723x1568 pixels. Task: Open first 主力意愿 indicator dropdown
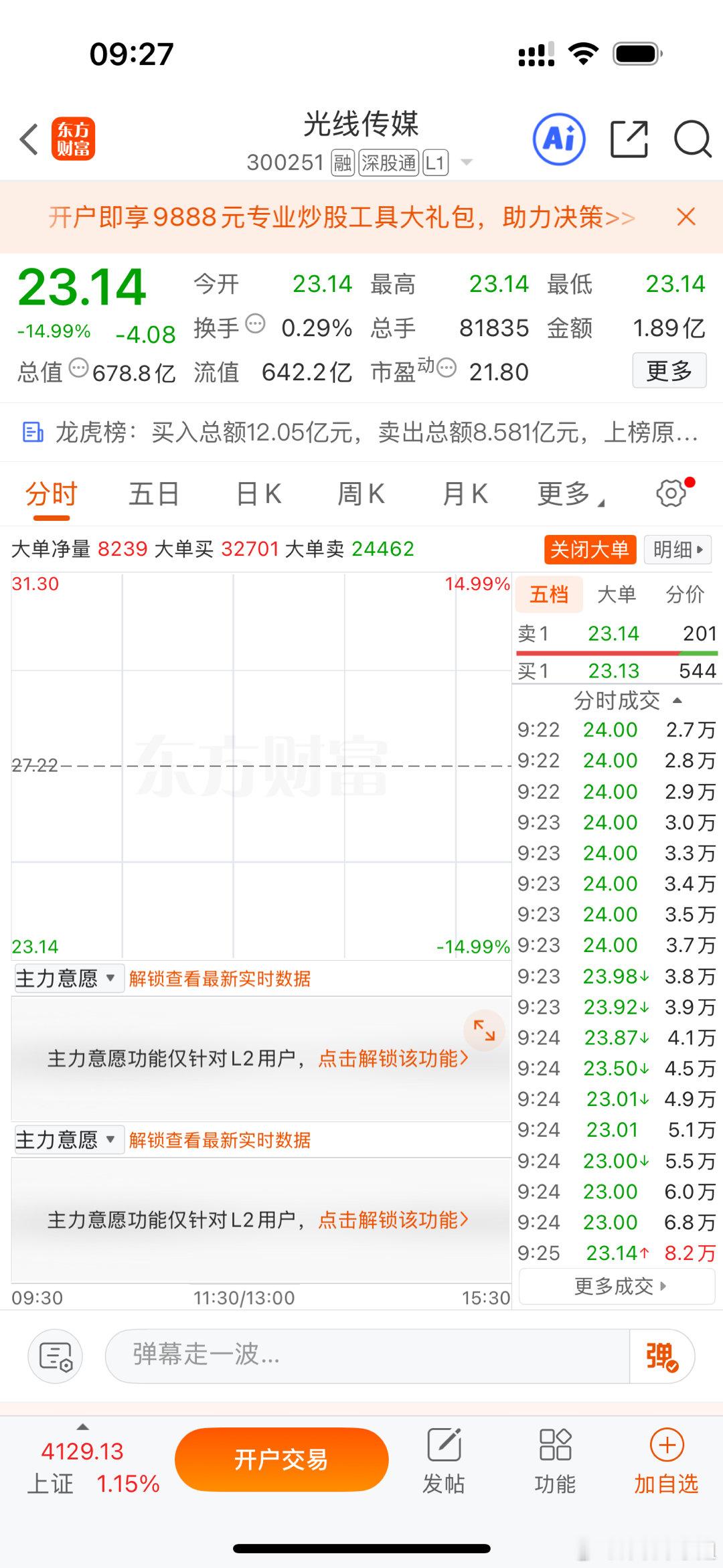tap(68, 979)
